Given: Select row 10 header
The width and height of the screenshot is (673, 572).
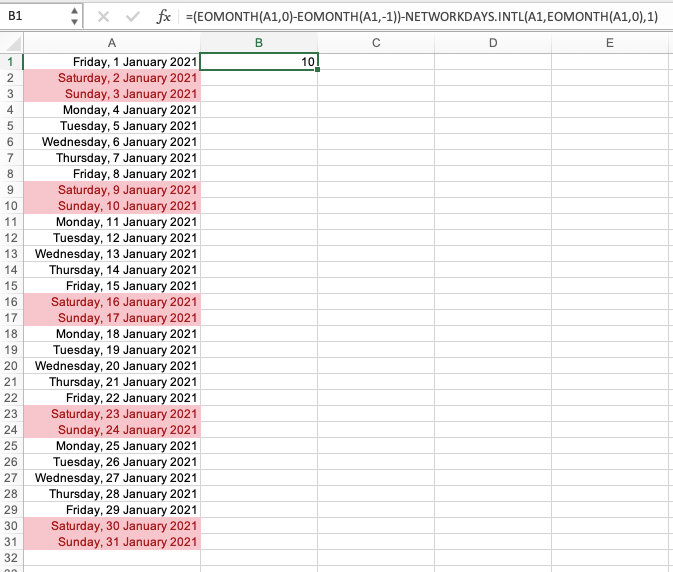Looking at the screenshot, I should coord(11,206).
